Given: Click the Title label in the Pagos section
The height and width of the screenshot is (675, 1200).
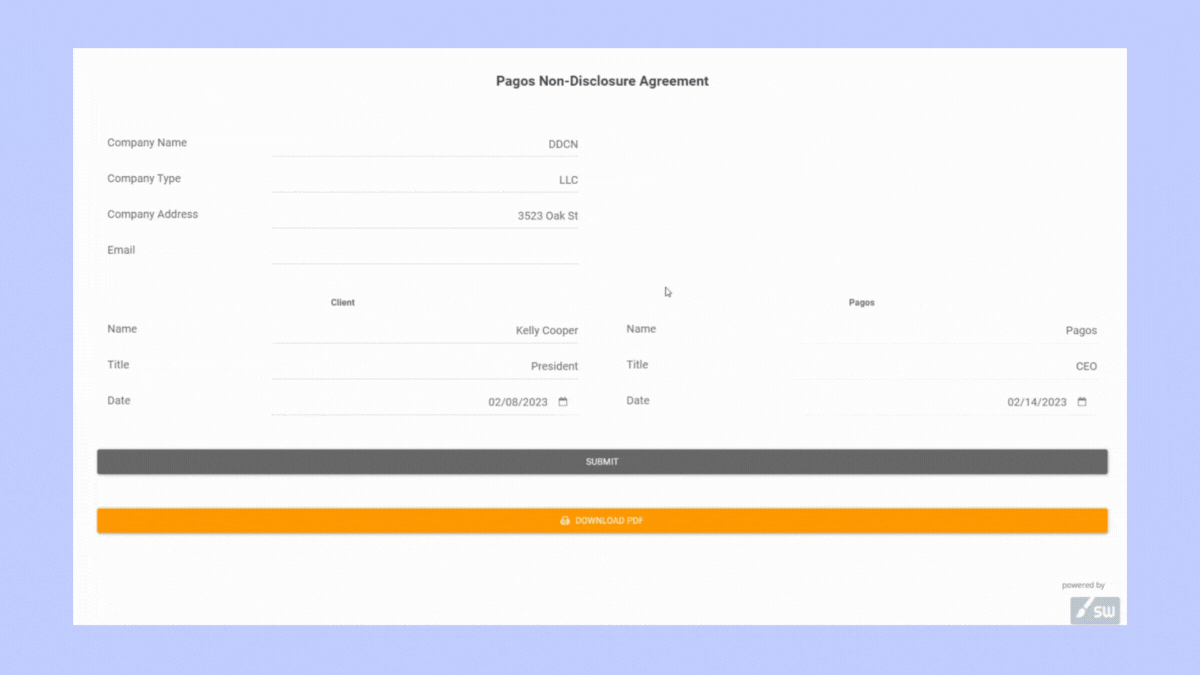Looking at the screenshot, I should pyautogui.click(x=637, y=365).
